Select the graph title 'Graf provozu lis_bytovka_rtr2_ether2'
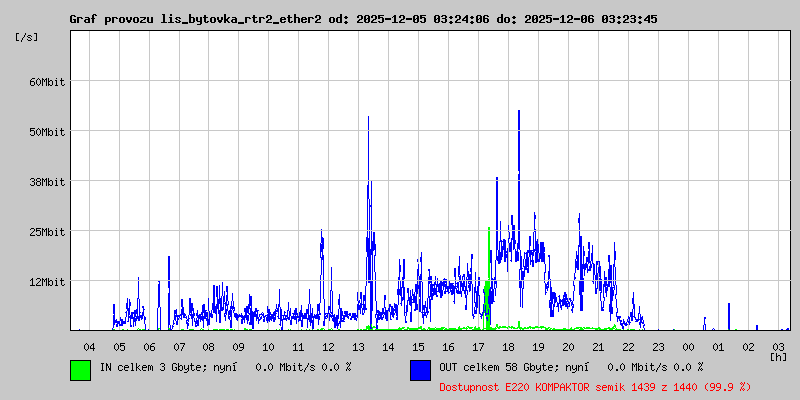This screenshot has width=800, height=400. pos(195,19)
